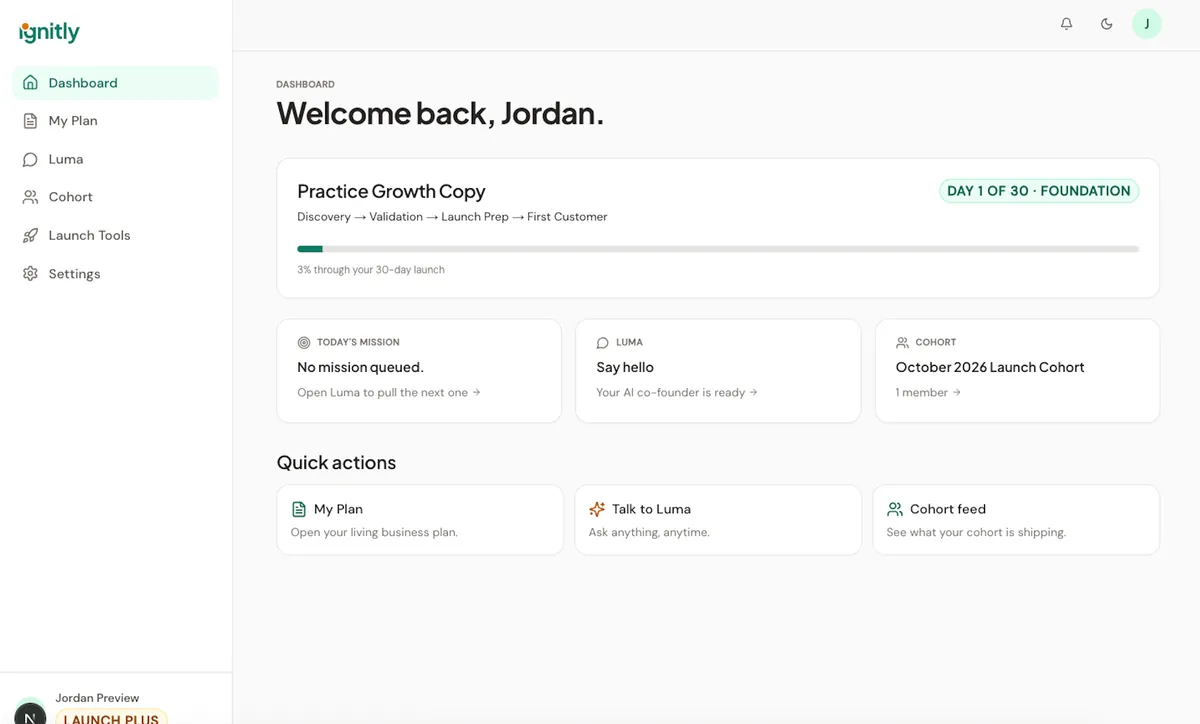Click 'Your AI co-founder is ready' link
This screenshot has width=1200, height=724.
[x=677, y=392]
